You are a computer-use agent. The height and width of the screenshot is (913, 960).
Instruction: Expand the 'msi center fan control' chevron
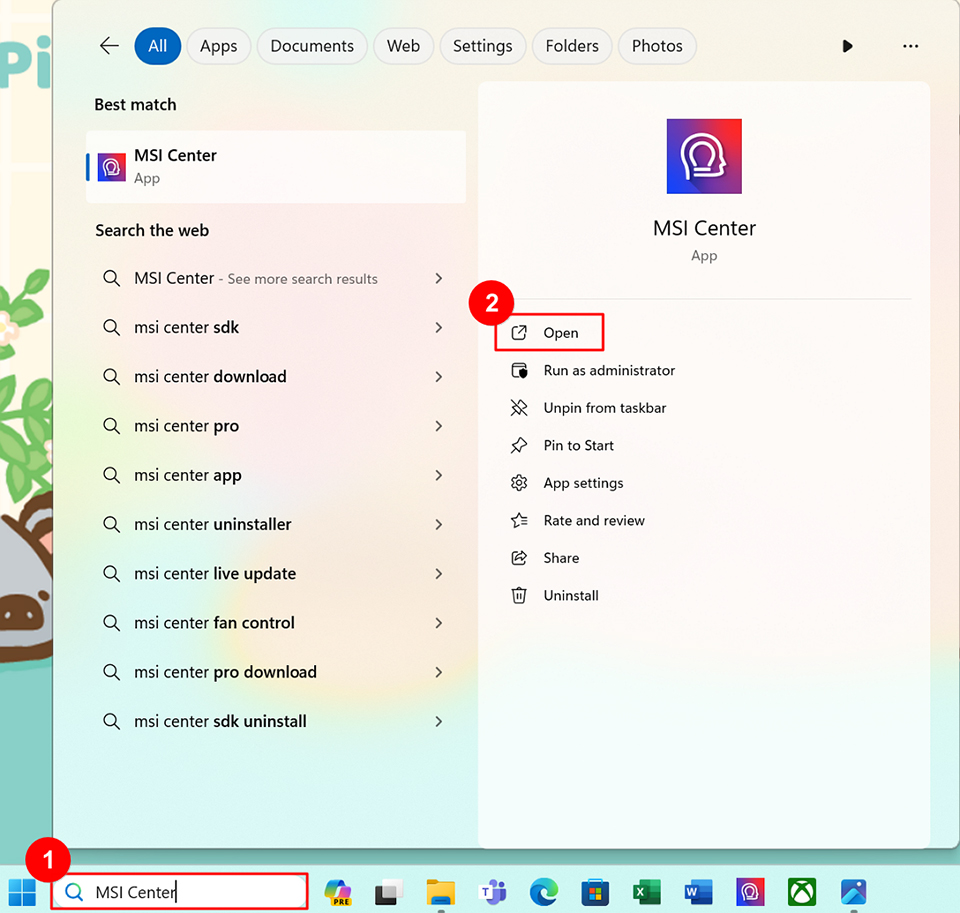pyautogui.click(x=438, y=623)
